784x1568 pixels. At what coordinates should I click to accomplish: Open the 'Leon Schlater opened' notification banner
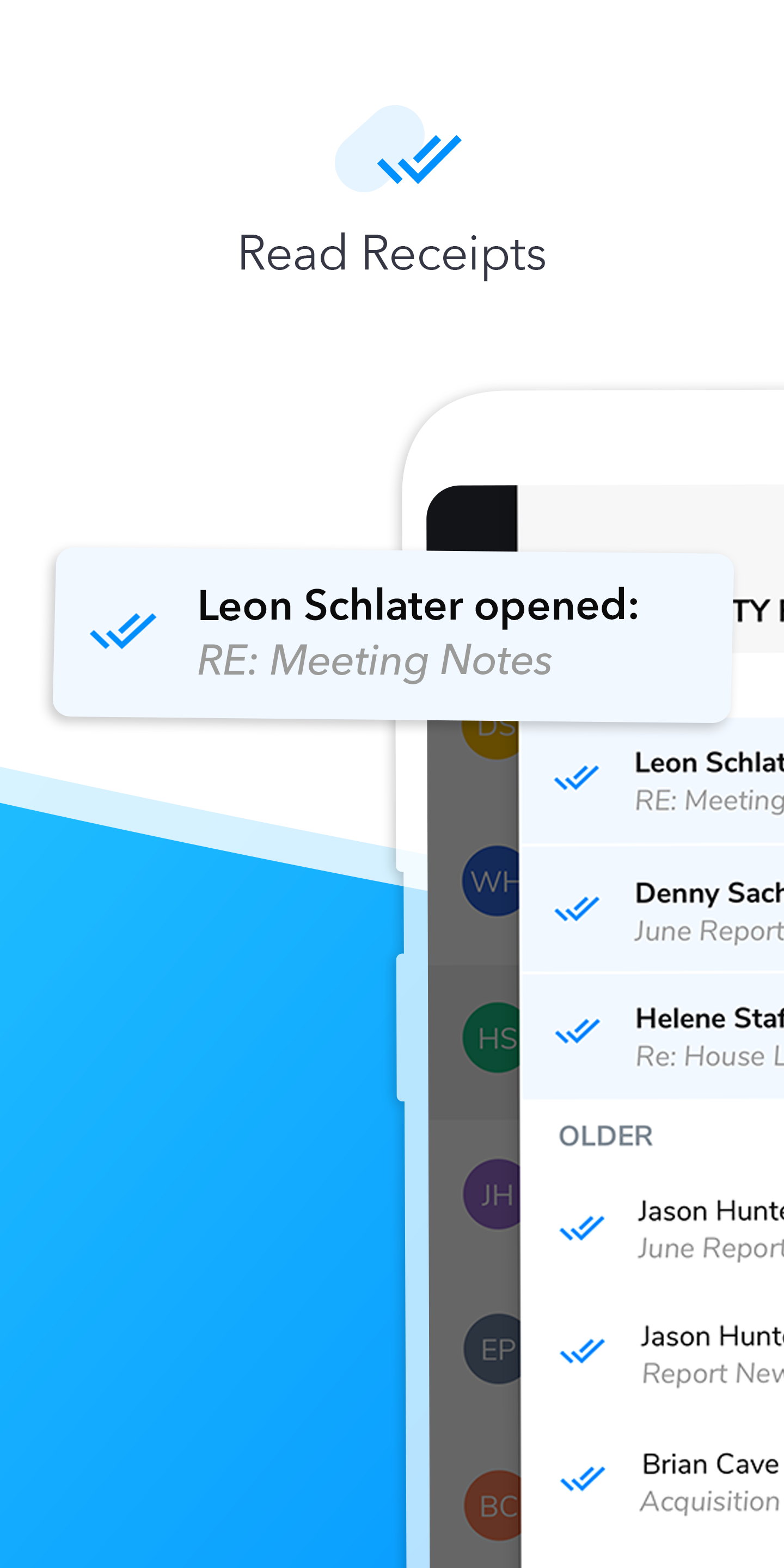[x=393, y=634]
